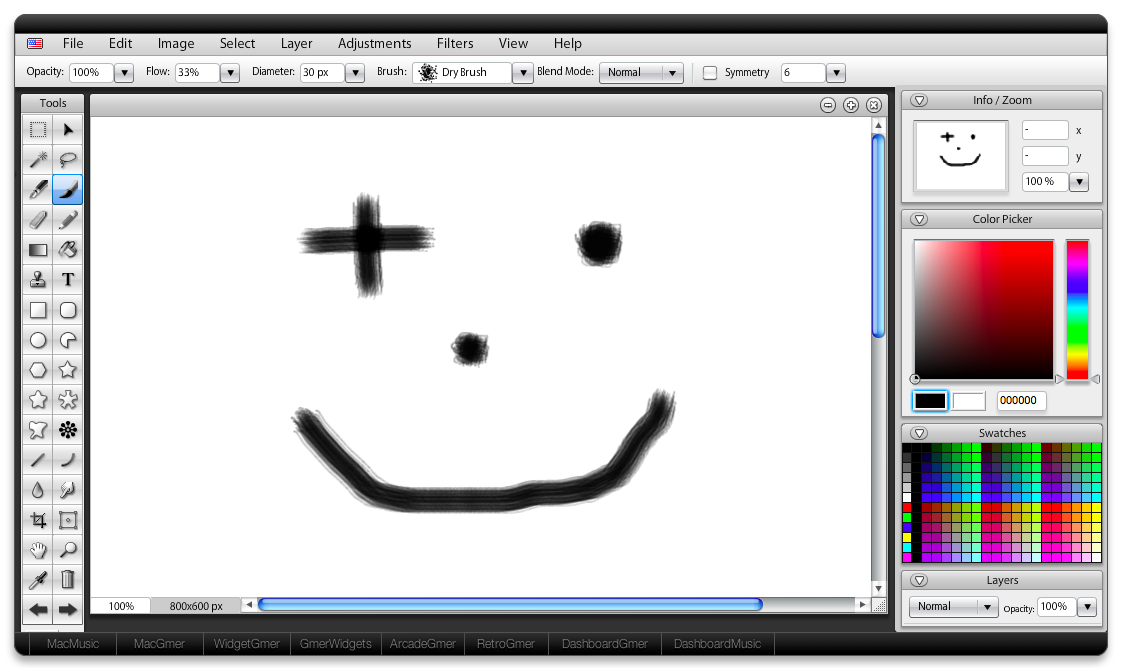
Task: Collapse the Color Picker panel
Action: point(919,219)
